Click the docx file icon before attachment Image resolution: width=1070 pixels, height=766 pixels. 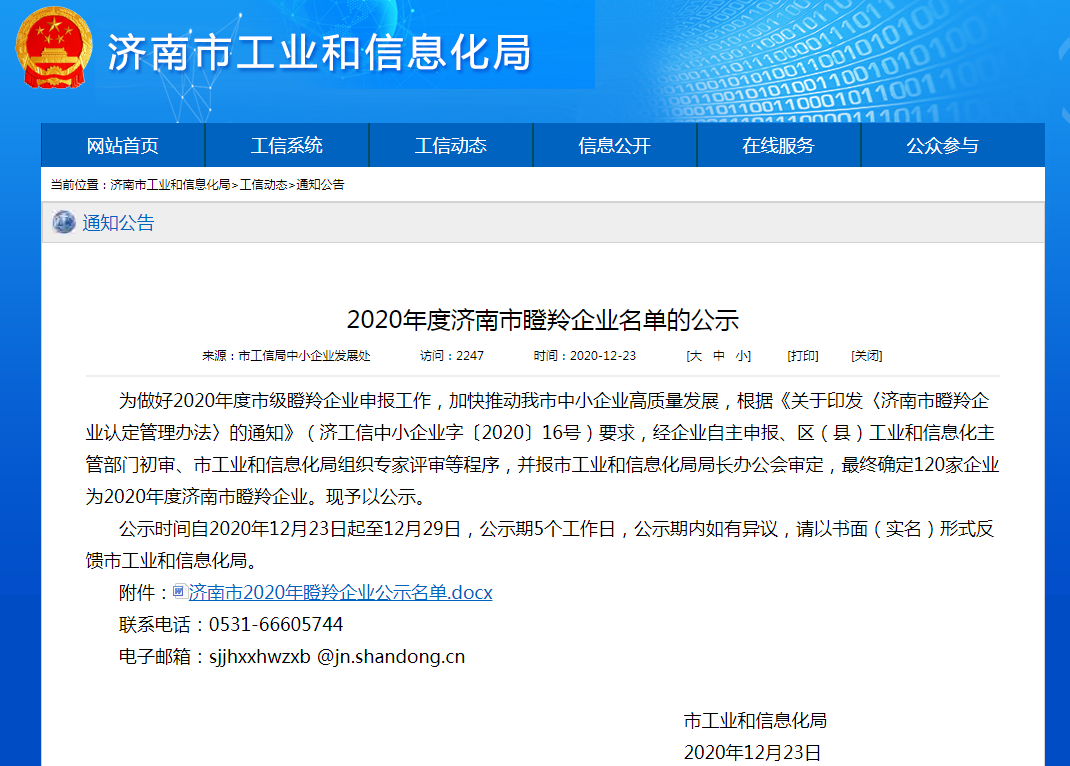[179, 592]
